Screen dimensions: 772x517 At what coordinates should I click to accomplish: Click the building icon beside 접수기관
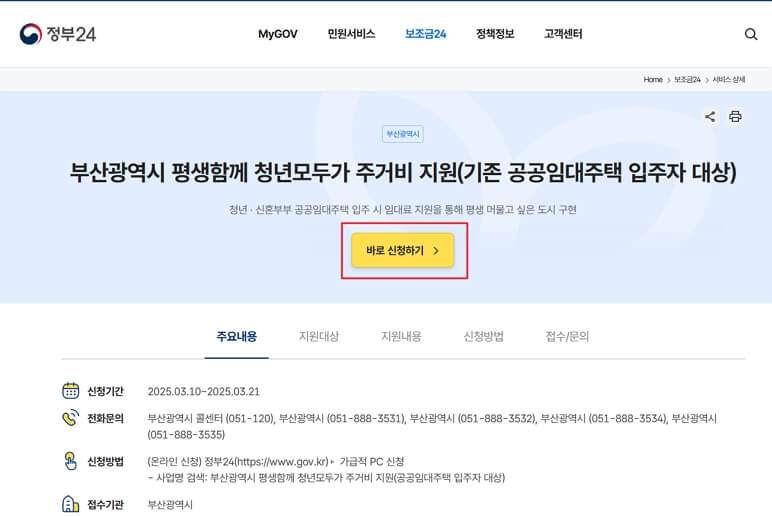pyautogui.click(x=70, y=504)
